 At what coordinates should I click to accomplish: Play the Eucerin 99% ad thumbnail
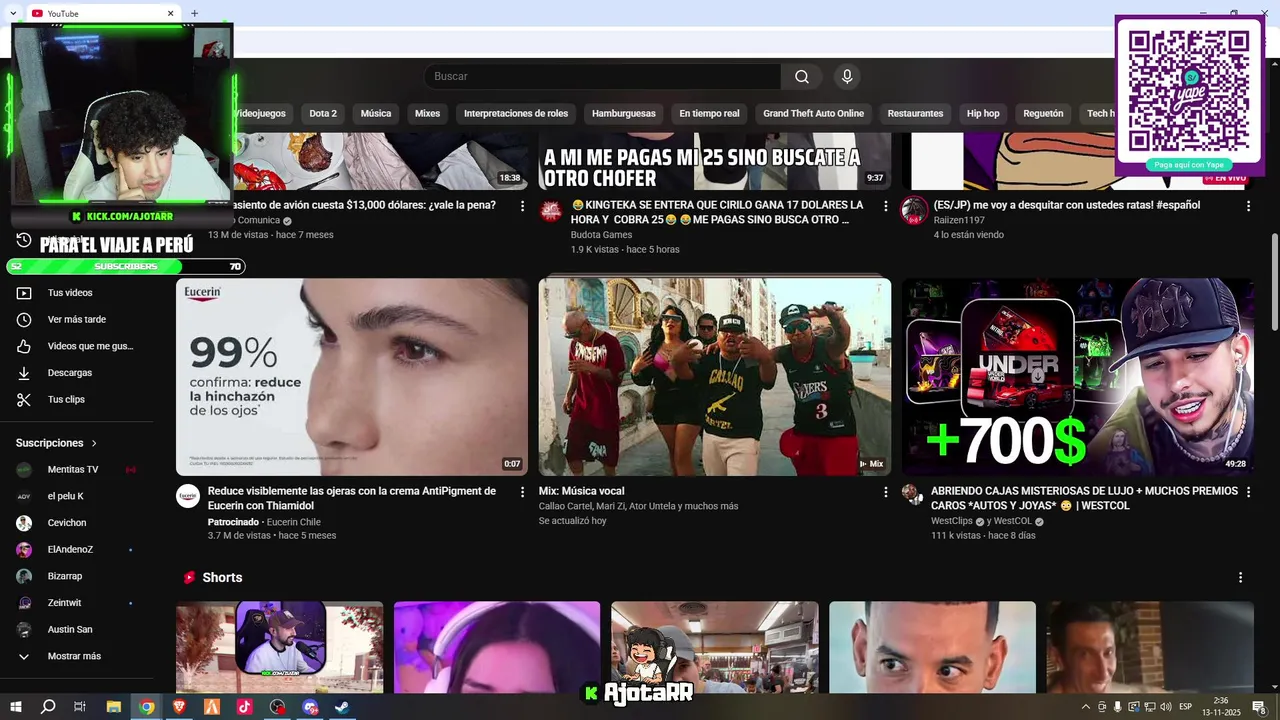352,377
